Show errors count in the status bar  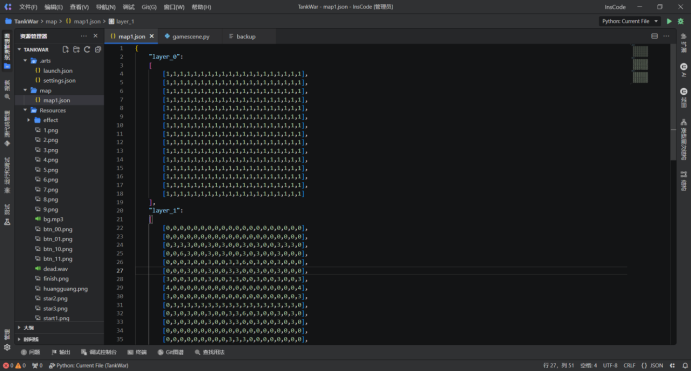[x=8, y=366]
